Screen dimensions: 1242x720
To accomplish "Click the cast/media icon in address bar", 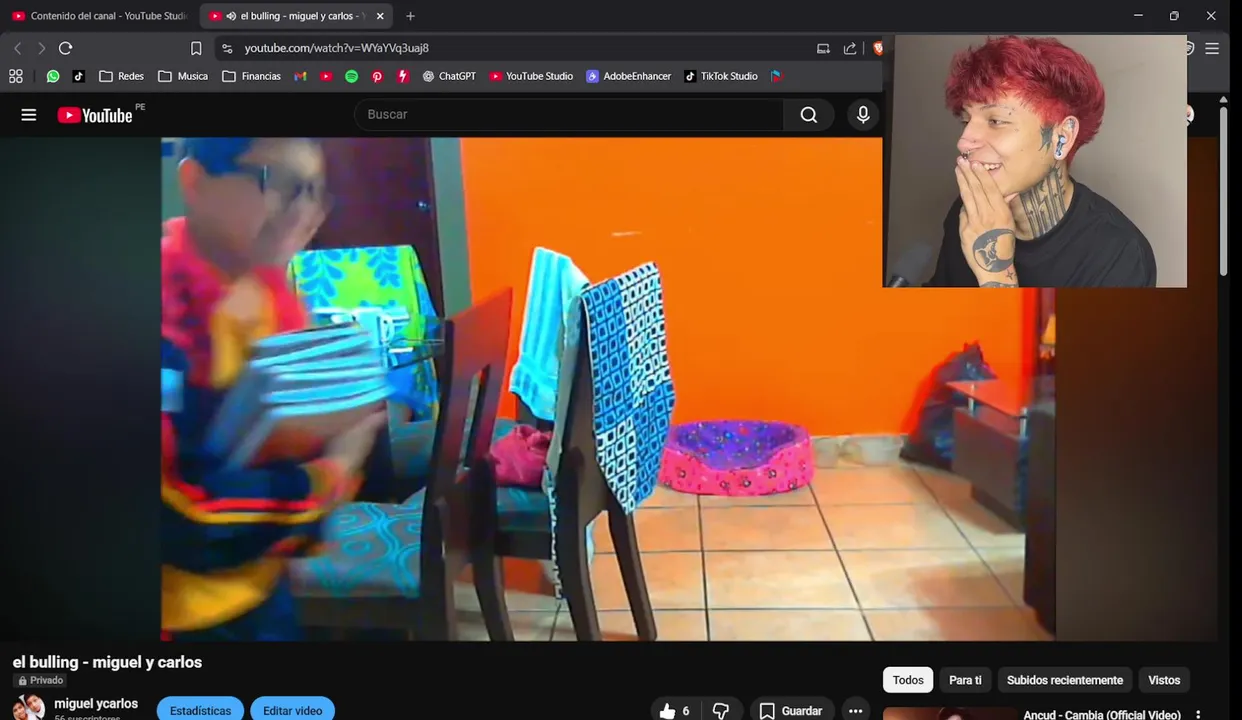I will [x=823, y=48].
